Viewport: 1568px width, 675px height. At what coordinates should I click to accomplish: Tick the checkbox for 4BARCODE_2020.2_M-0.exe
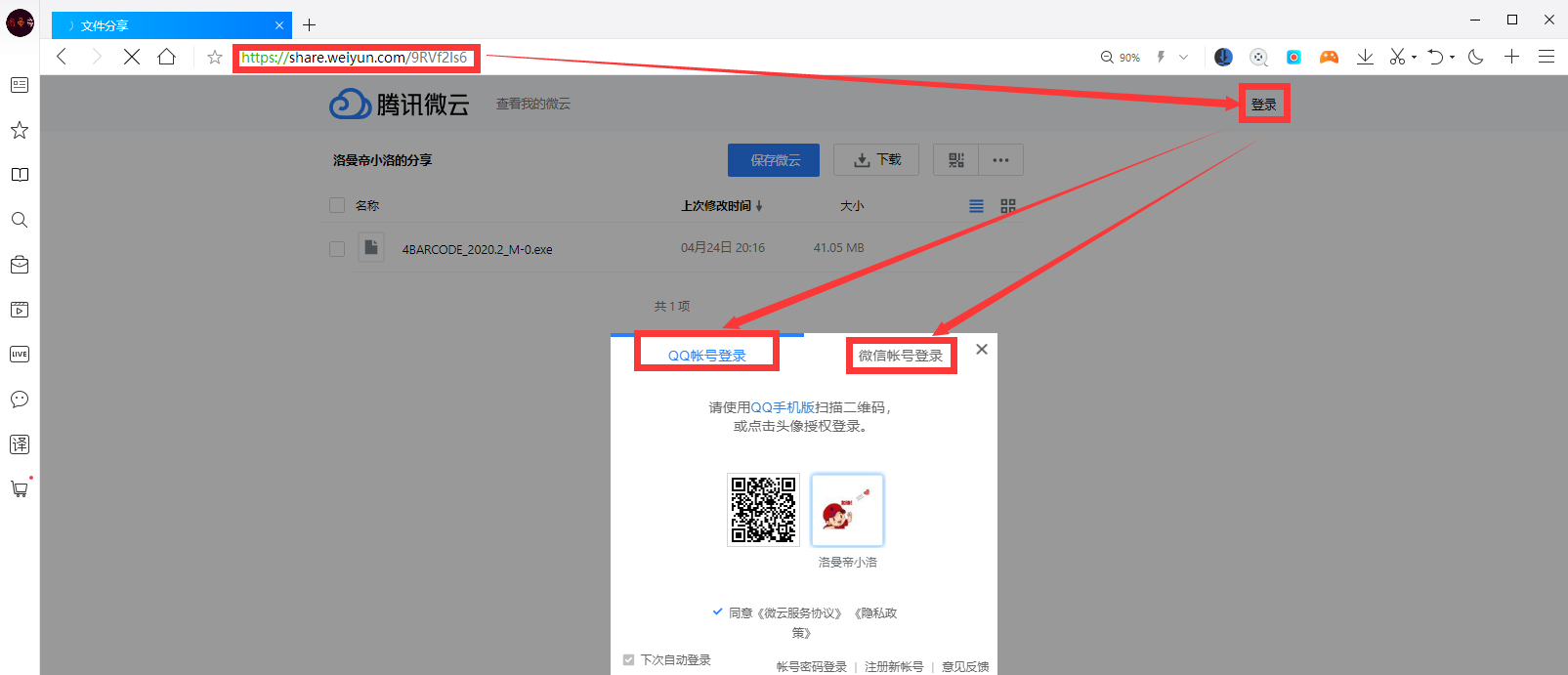click(x=337, y=249)
